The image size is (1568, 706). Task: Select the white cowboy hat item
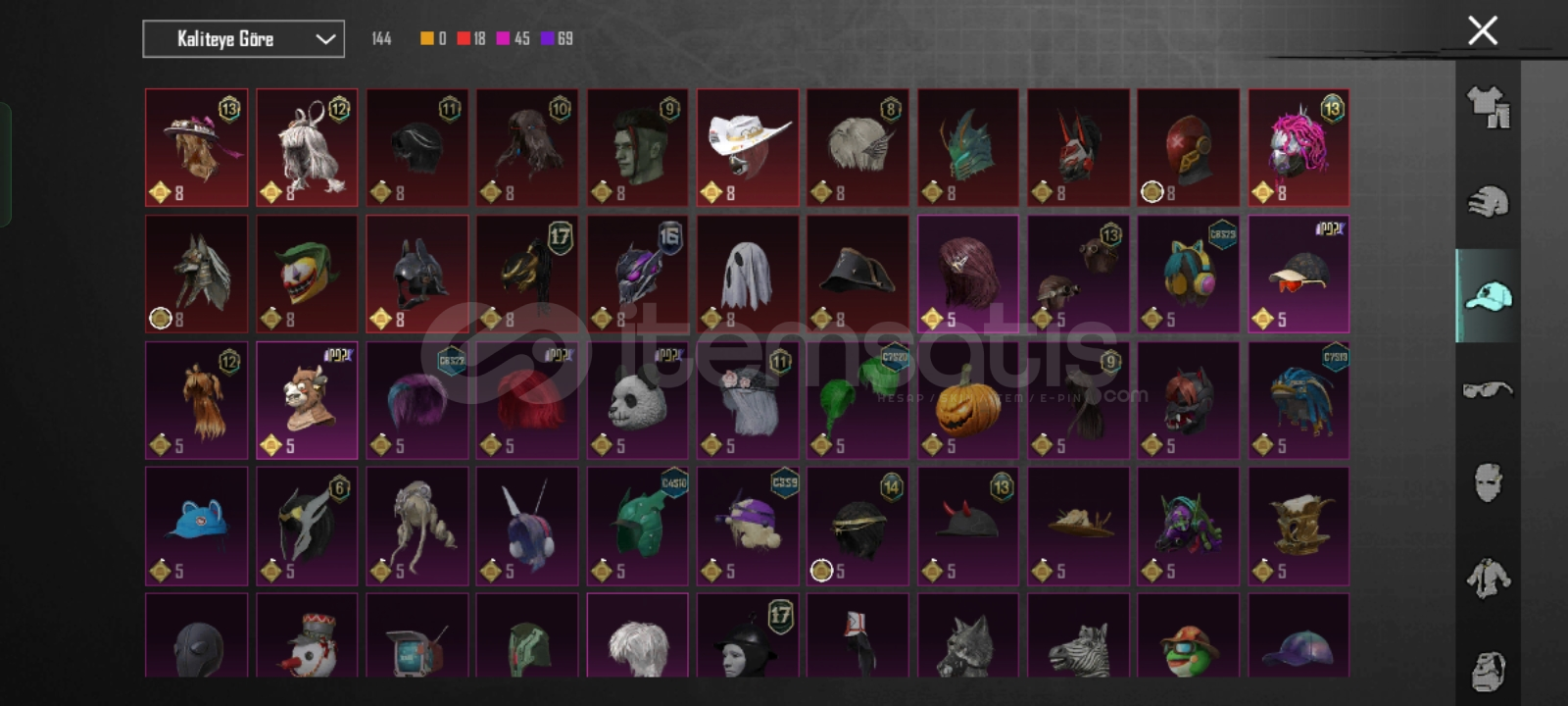tap(747, 147)
